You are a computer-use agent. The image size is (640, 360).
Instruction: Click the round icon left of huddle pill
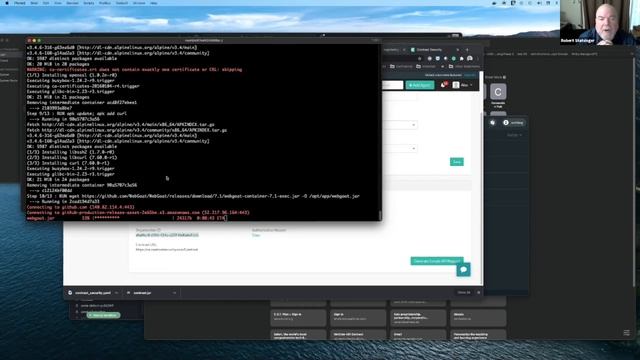pos(493,122)
